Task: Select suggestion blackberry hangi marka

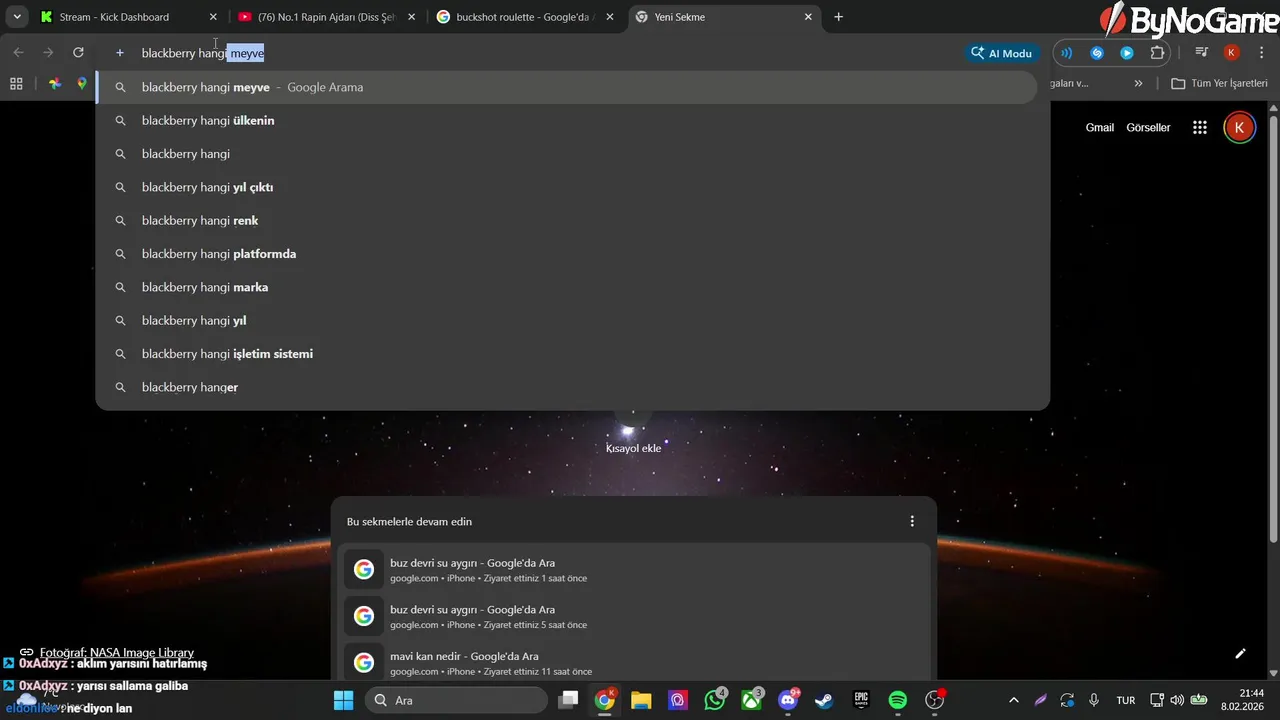Action: point(567,287)
